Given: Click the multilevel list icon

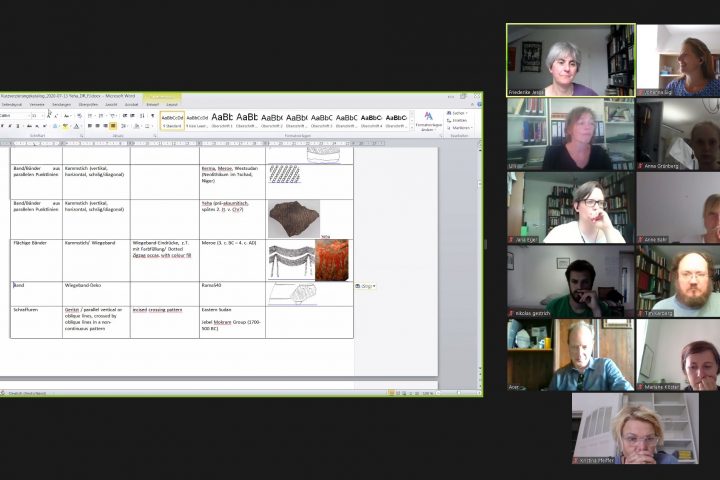Looking at the screenshot, I should 113,116.
